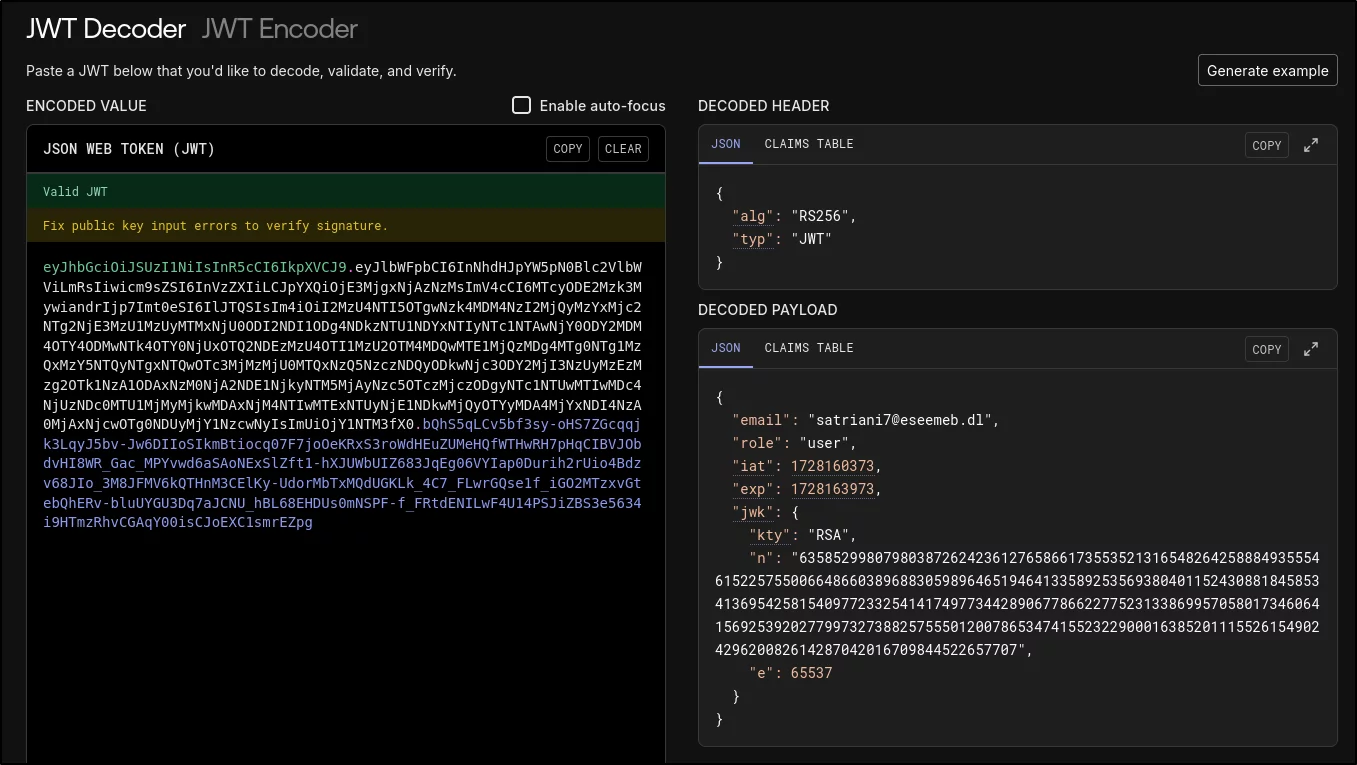Switch to the JWT Encoder tab
1357x765 pixels.
[x=279, y=29]
